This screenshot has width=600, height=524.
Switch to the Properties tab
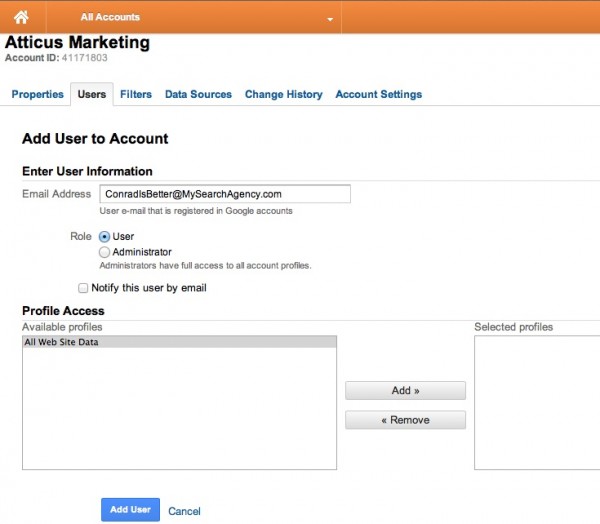tap(38, 94)
